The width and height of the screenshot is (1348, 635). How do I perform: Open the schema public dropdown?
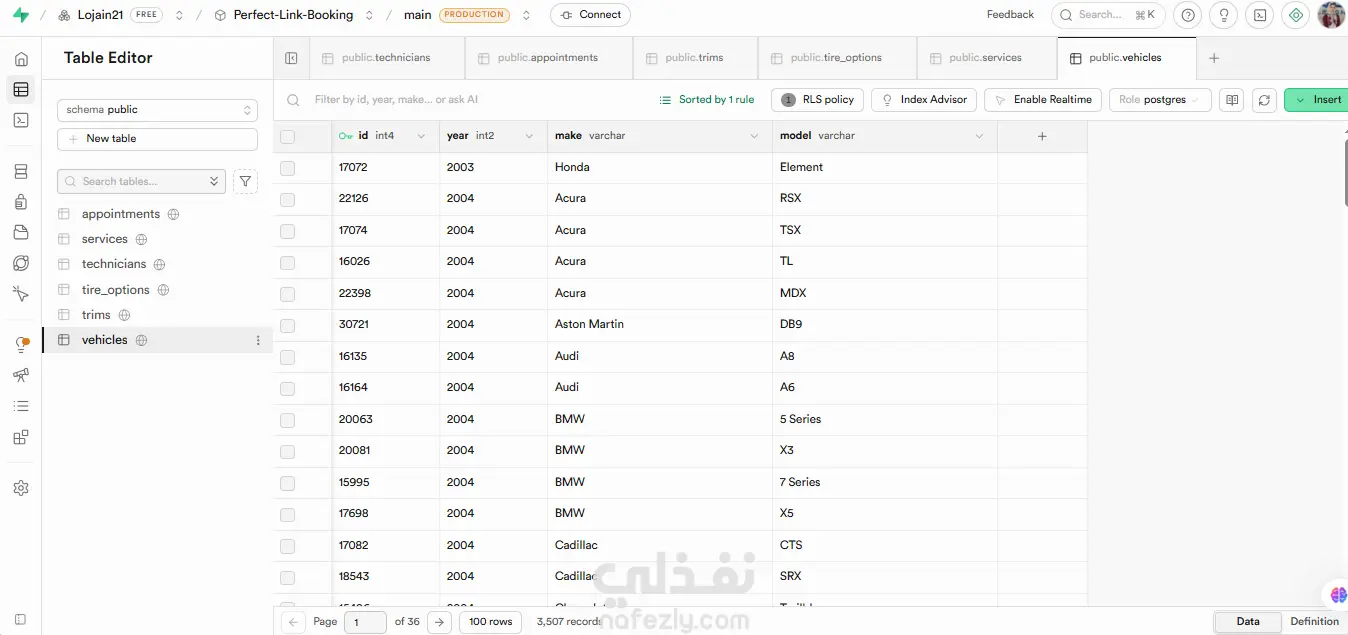[157, 110]
